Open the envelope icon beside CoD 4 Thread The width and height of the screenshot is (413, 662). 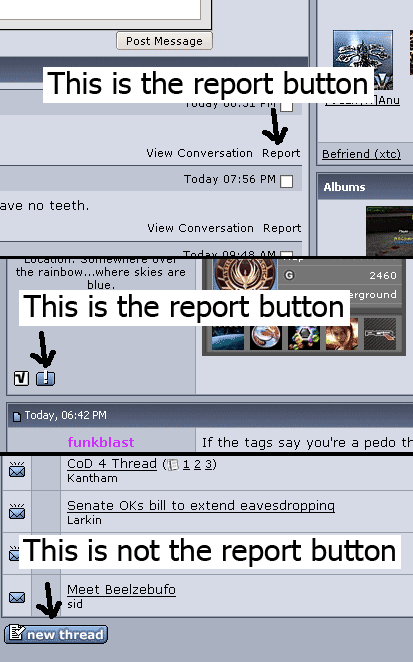click(17, 469)
